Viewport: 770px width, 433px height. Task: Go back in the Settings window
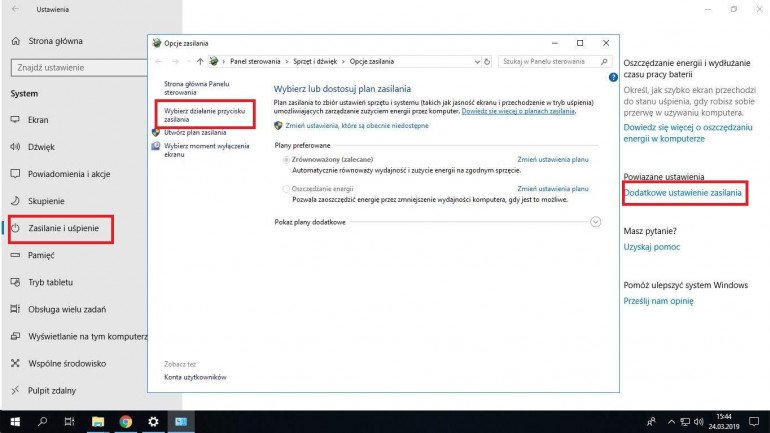(15, 9)
